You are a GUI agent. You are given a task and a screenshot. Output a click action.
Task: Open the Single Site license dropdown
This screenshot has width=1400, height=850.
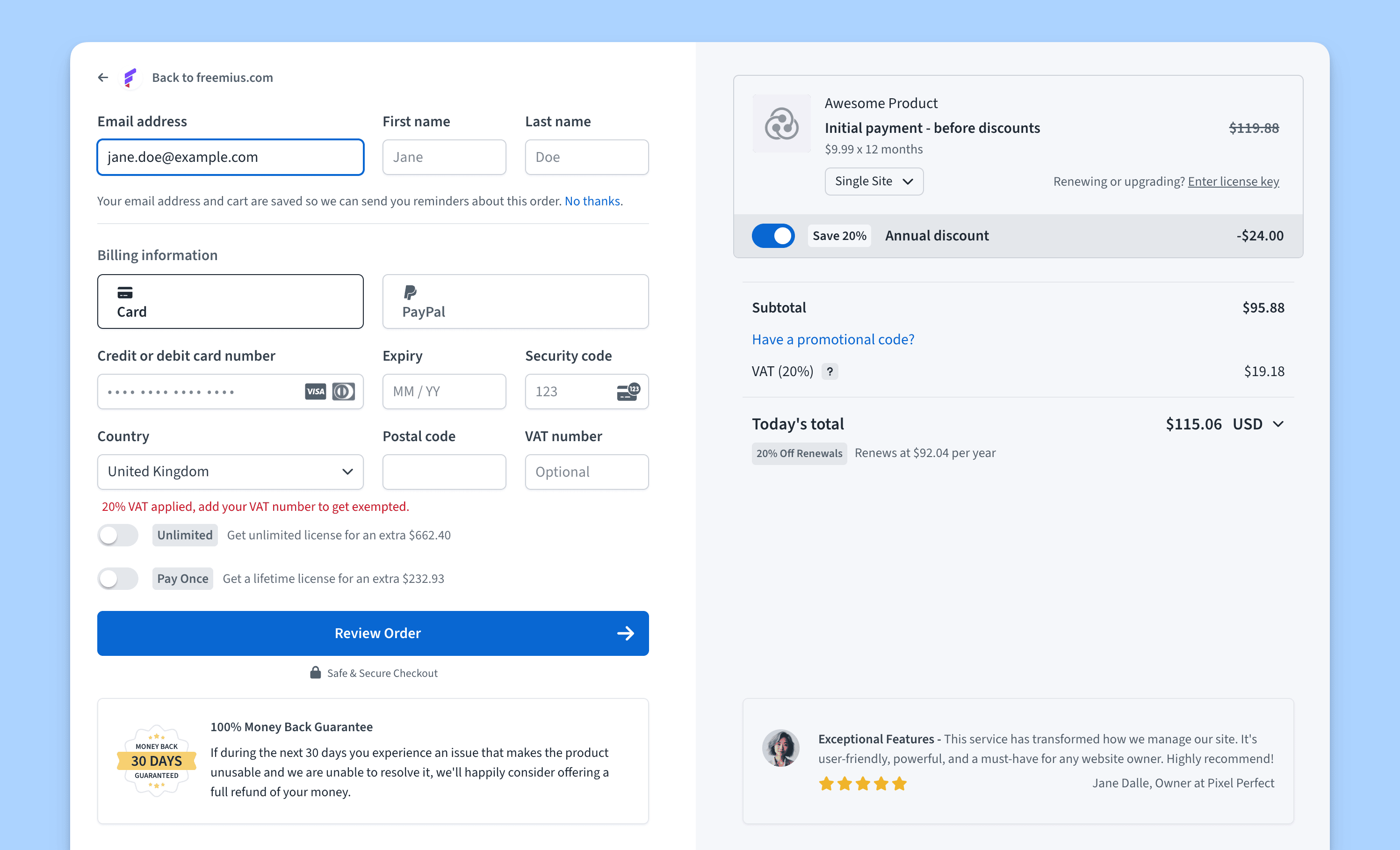[x=874, y=182]
